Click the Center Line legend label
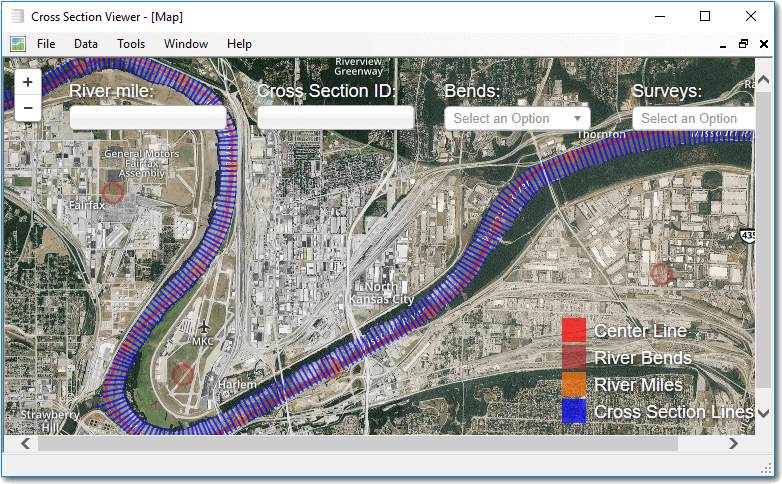This screenshot has width=782, height=484. click(640, 331)
